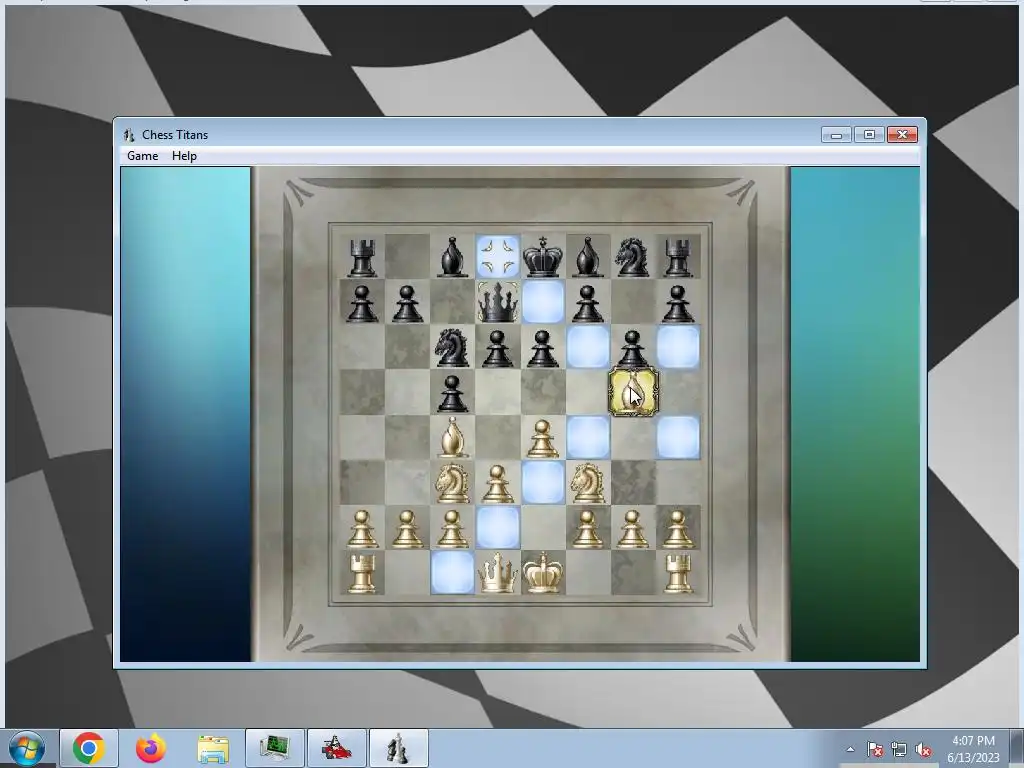This screenshot has width=1024, height=768.
Task: Open the muted volume tray icon
Action: click(923, 749)
